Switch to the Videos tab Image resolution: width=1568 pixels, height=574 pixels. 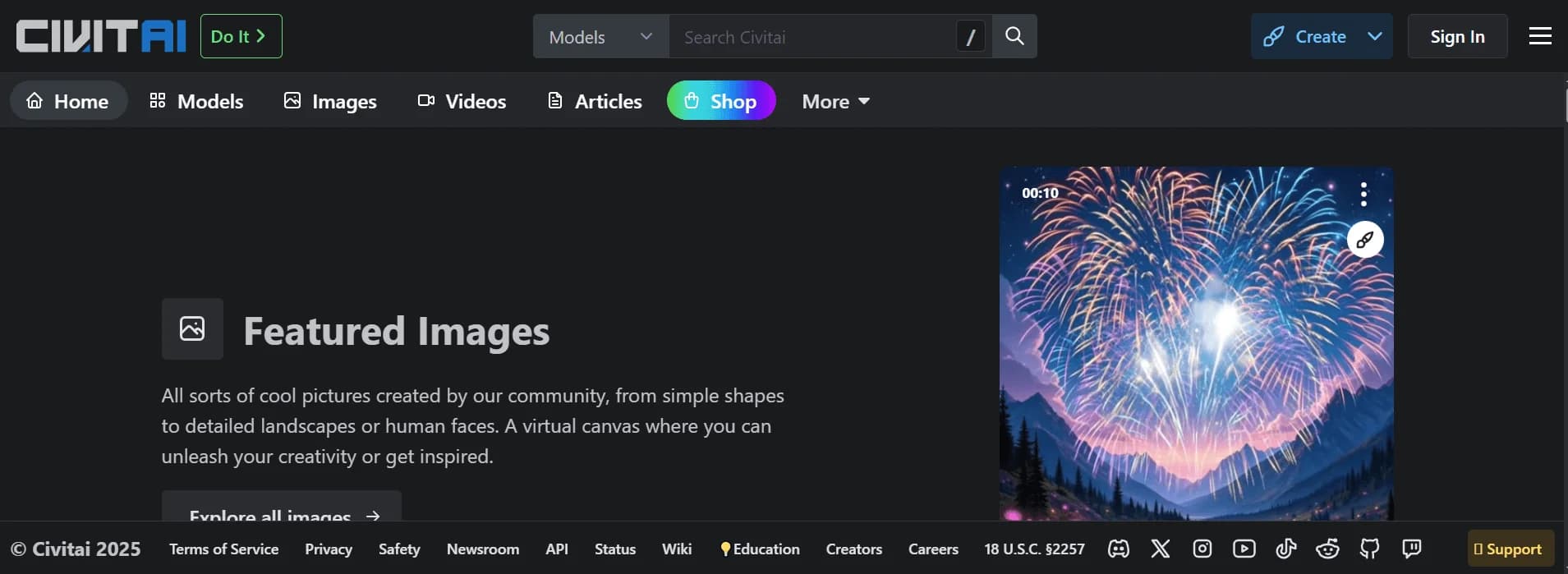[462, 101]
